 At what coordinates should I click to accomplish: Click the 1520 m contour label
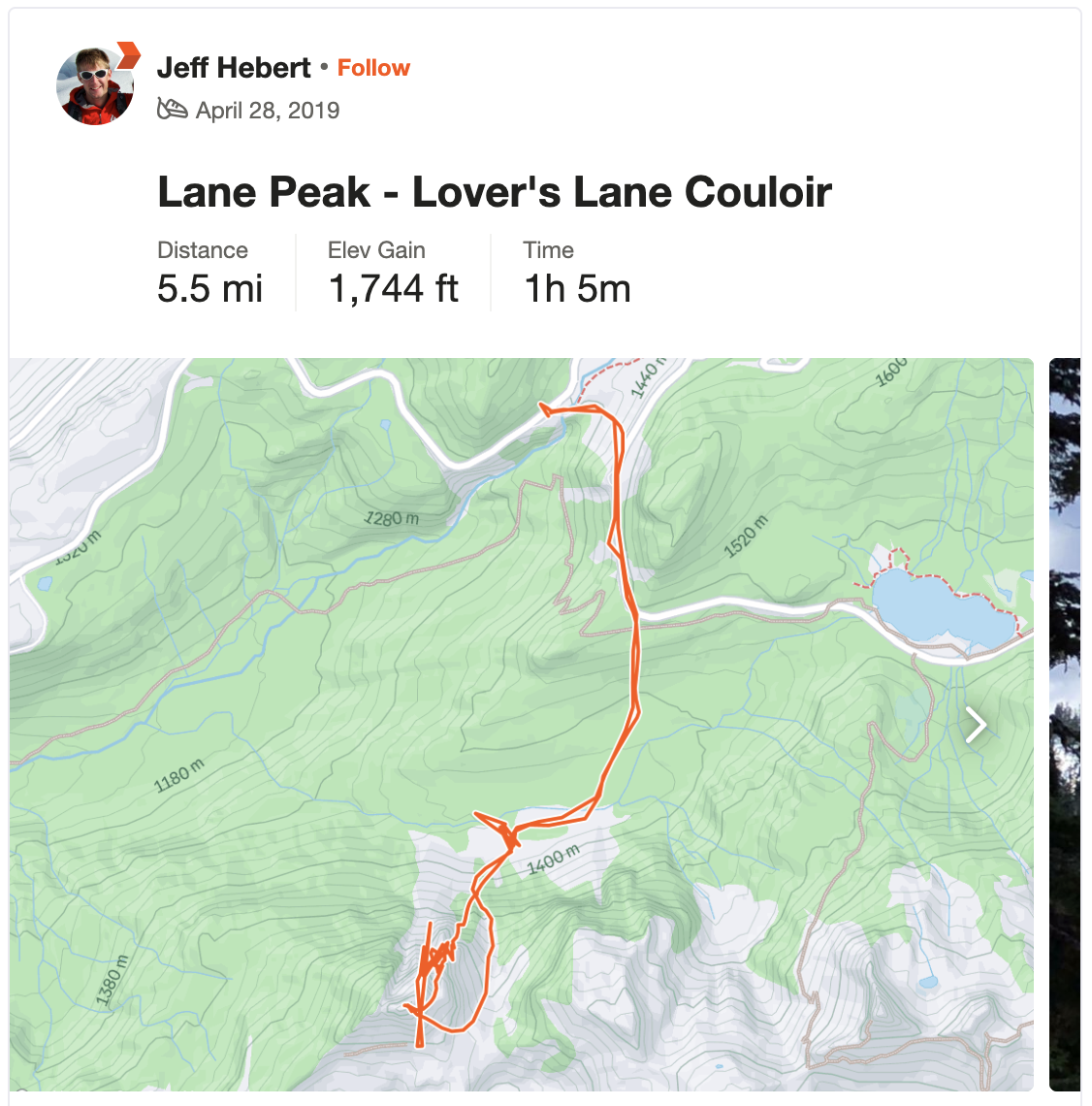pyautogui.click(x=745, y=537)
